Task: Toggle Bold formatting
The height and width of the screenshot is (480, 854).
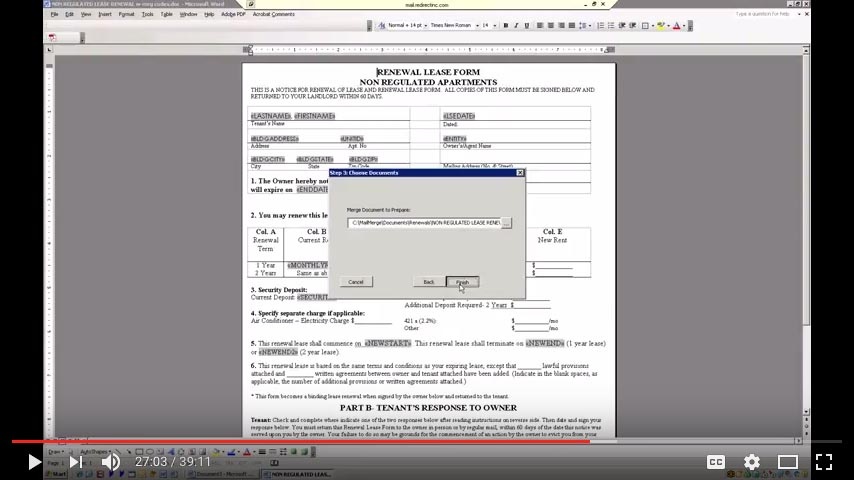Action: coord(505,26)
